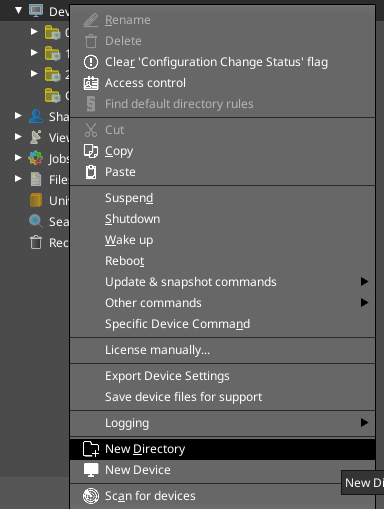
Task: Click the Paste clipboard icon
Action: (91, 172)
